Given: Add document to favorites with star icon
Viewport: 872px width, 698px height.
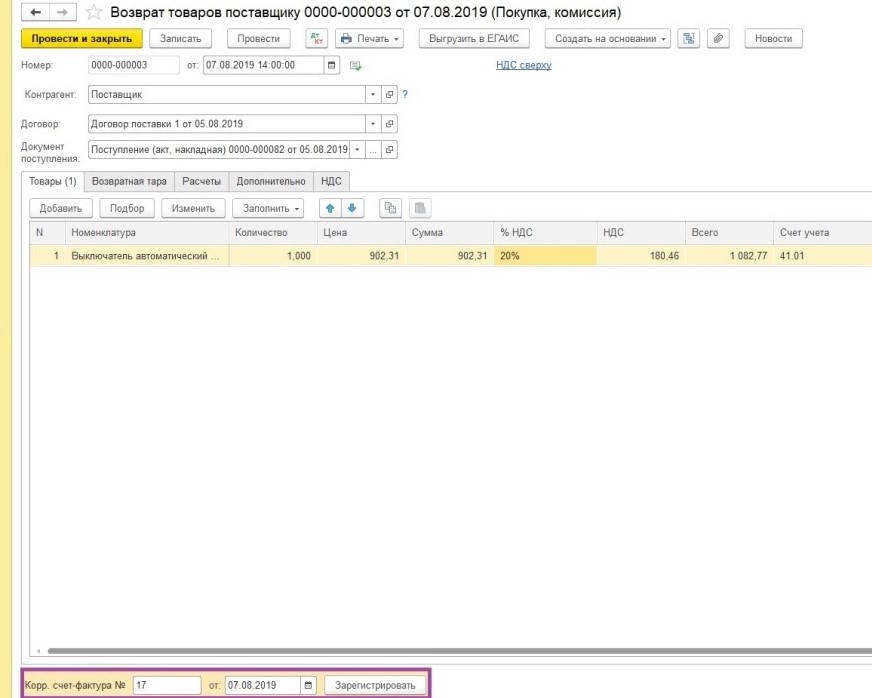Looking at the screenshot, I should pos(93,13).
